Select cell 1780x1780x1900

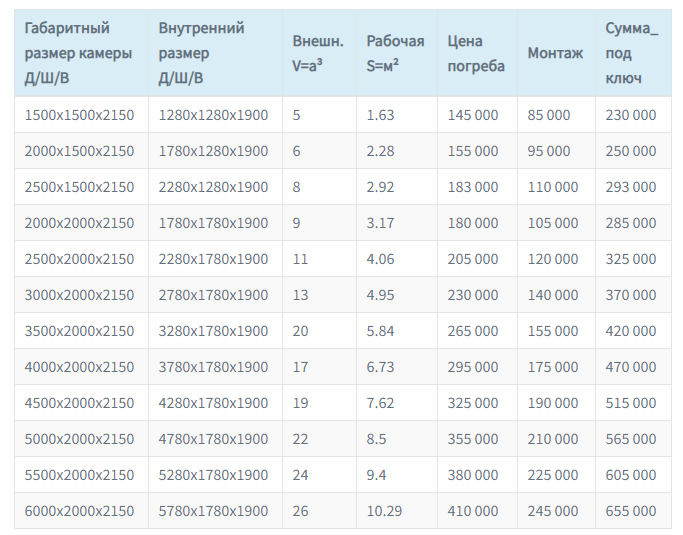coord(213,223)
